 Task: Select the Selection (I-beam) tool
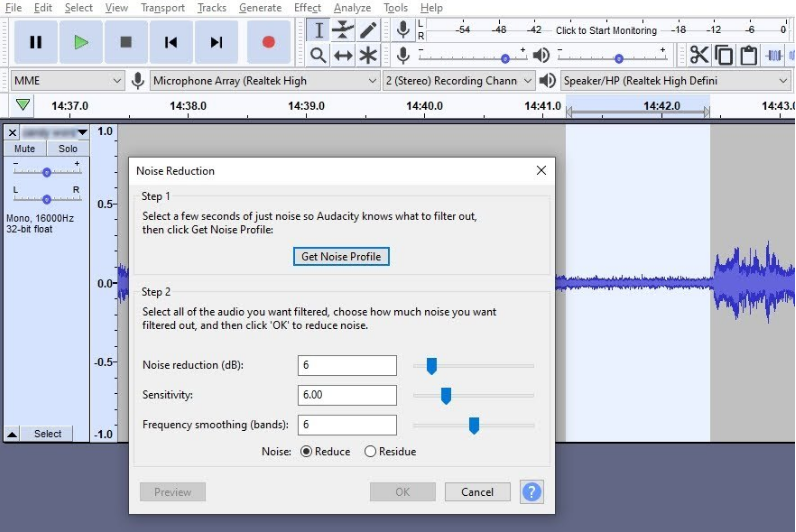(x=318, y=30)
